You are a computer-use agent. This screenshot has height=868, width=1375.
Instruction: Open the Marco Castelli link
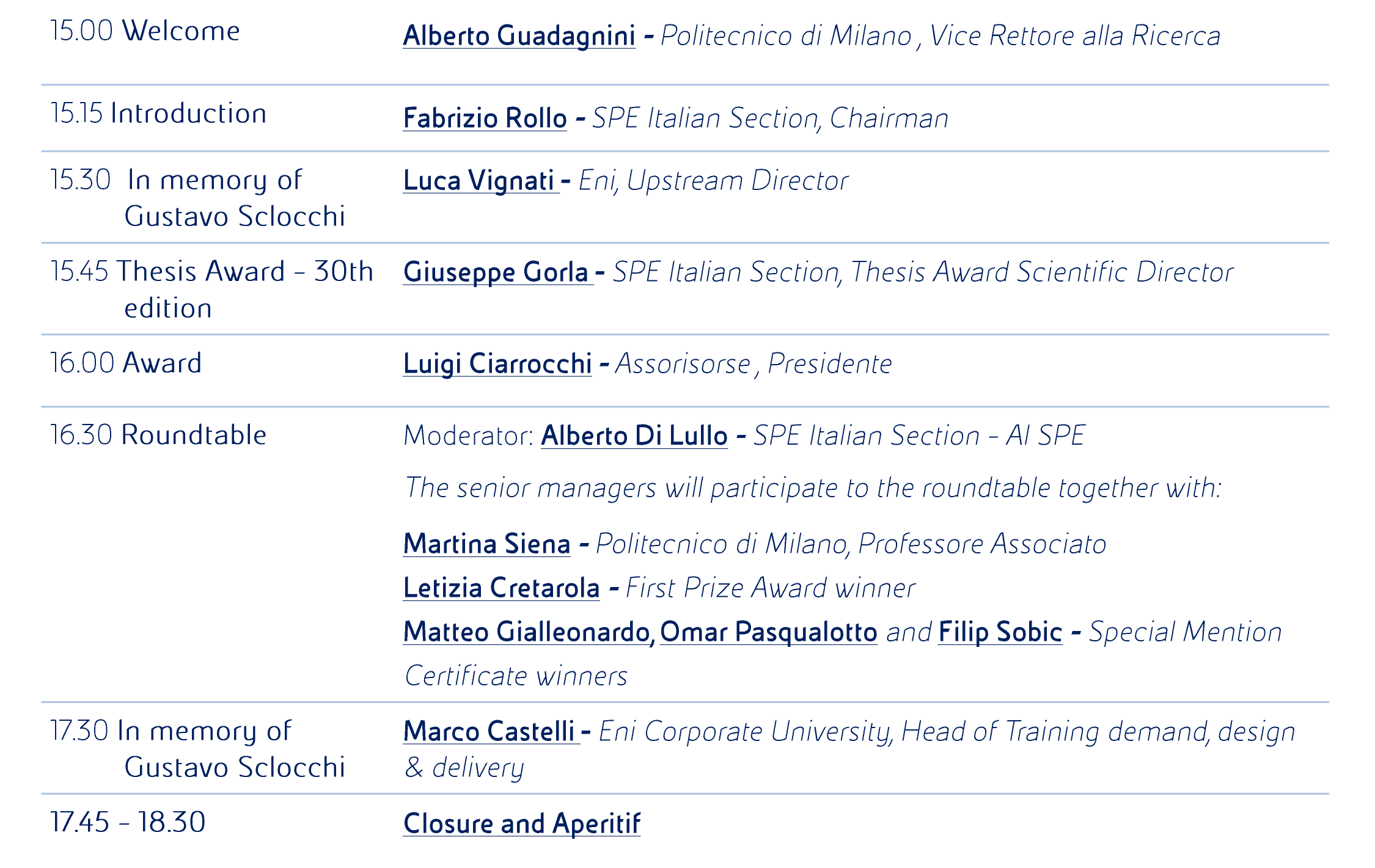tap(489, 731)
